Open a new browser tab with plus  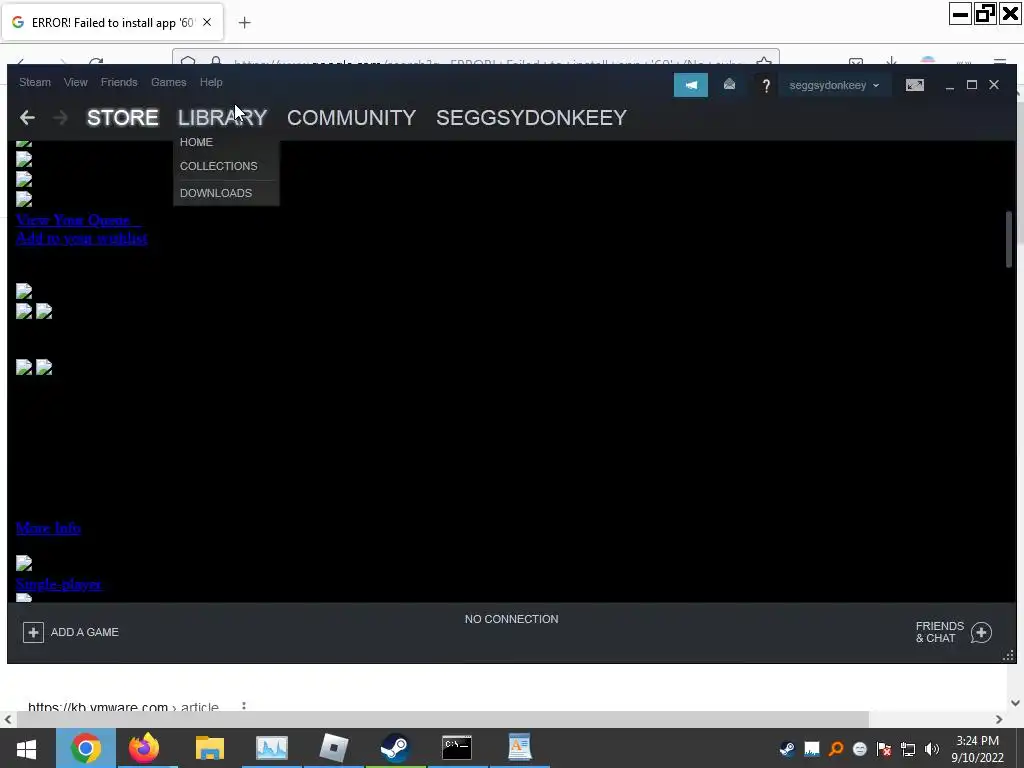(x=244, y=23)
